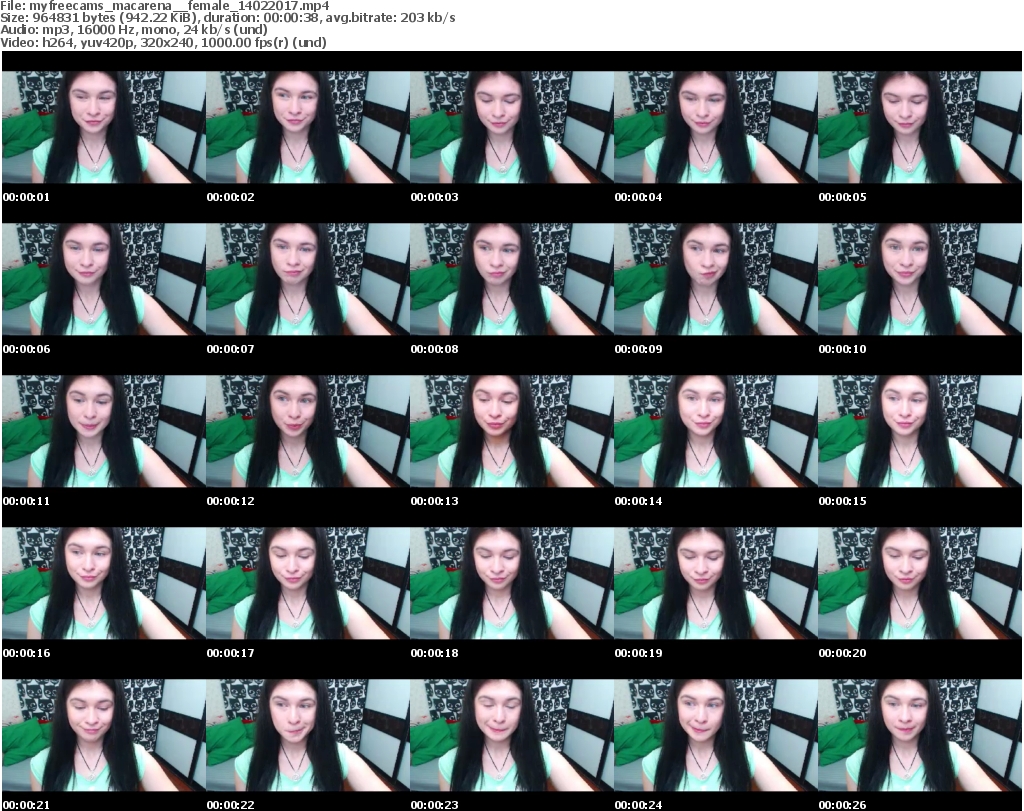Pick the thumbnail for timestamp 00:00:04
The image size is (1024, 811).
click(716, 127)
